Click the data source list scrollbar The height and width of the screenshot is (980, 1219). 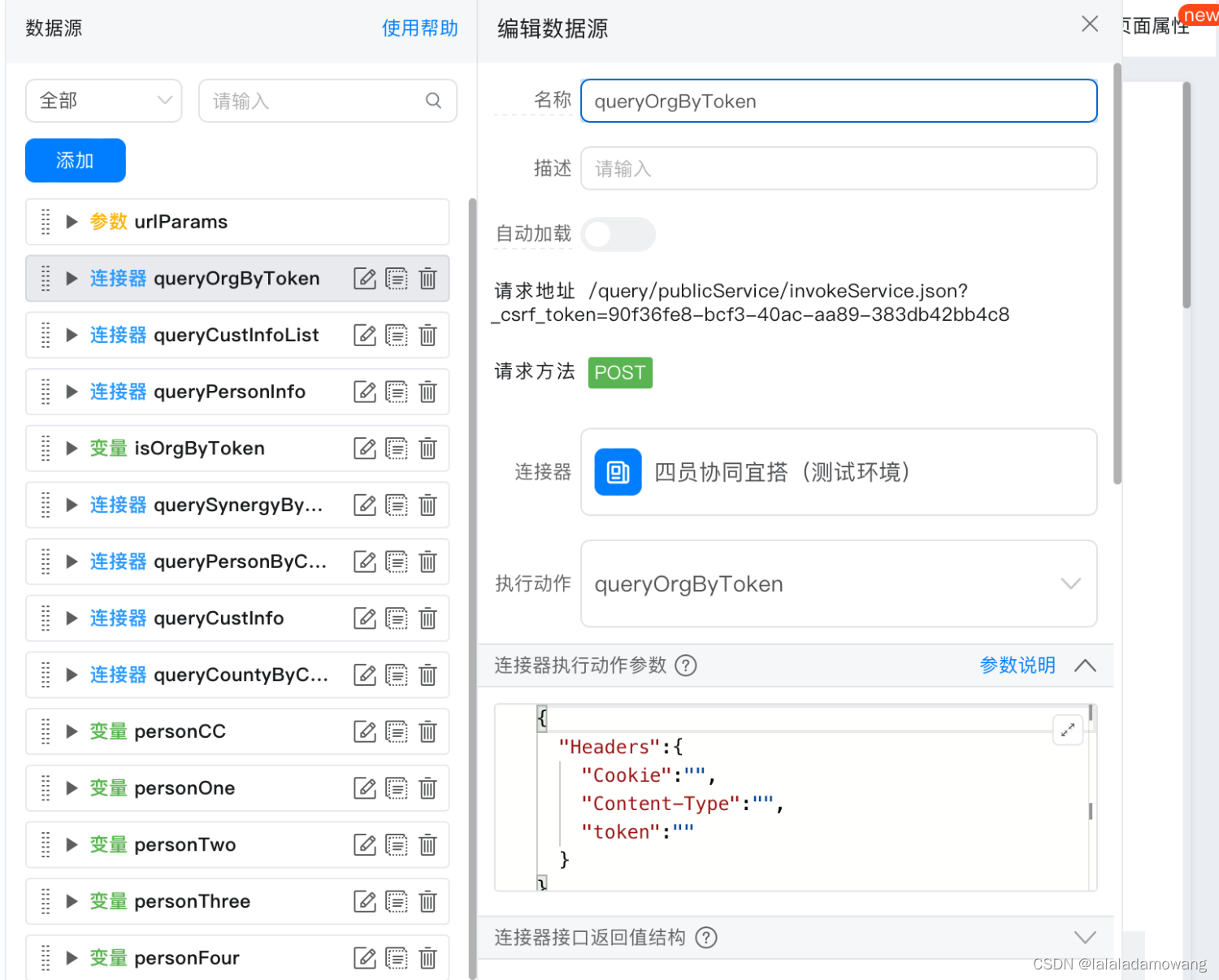pos(472,588)
